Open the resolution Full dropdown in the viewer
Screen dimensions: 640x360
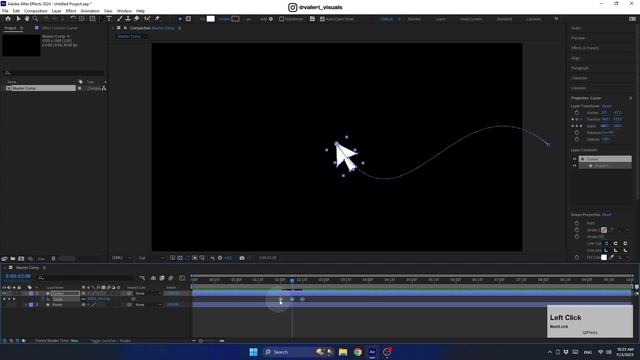pyautogui.click(x=151, y=258)
